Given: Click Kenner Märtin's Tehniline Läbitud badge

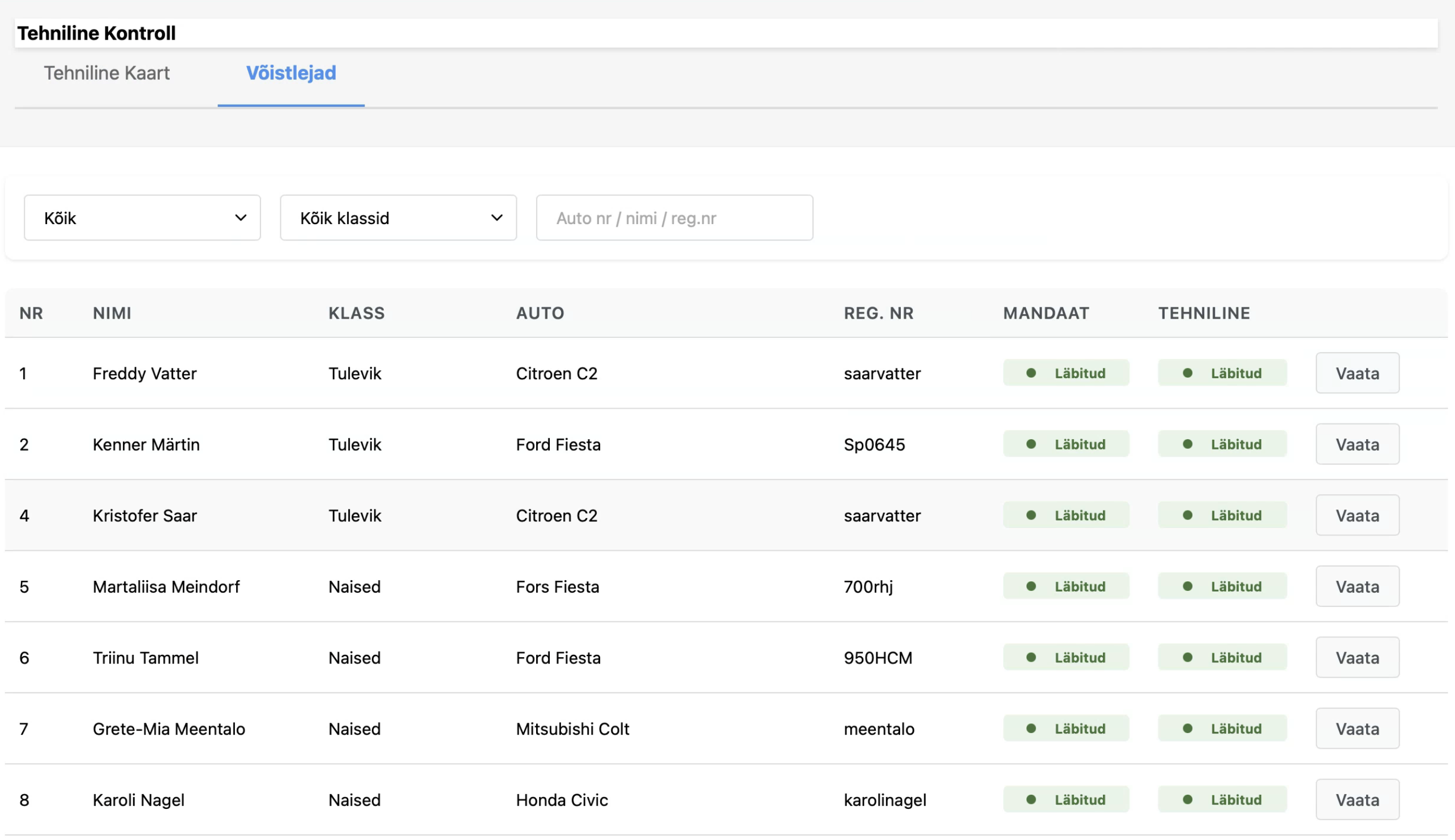Looking at the screenshot, I should (x=1222, y=444).
